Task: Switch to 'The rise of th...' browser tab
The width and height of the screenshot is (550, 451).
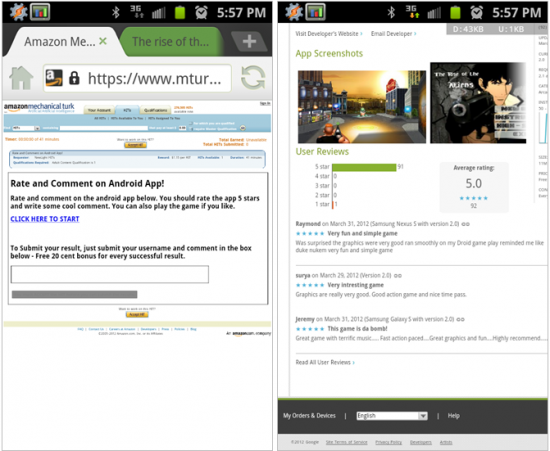Action: tap(171, 42)
